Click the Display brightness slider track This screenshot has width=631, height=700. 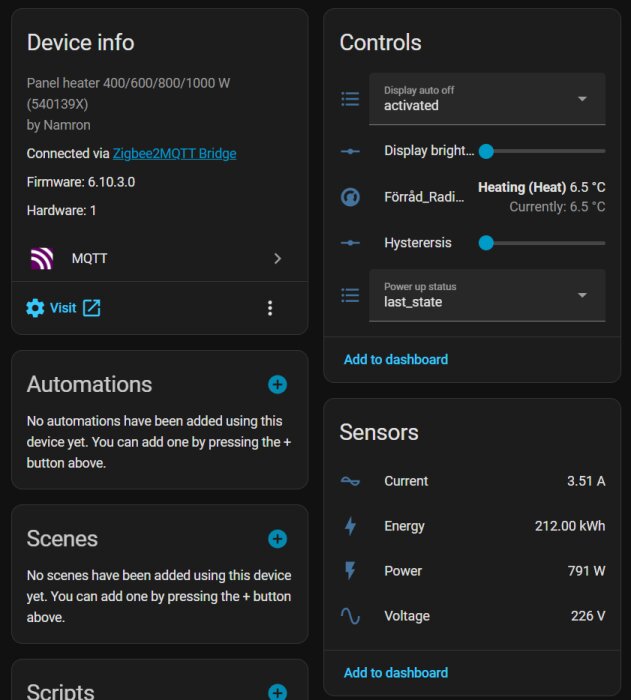pos(542,151)
